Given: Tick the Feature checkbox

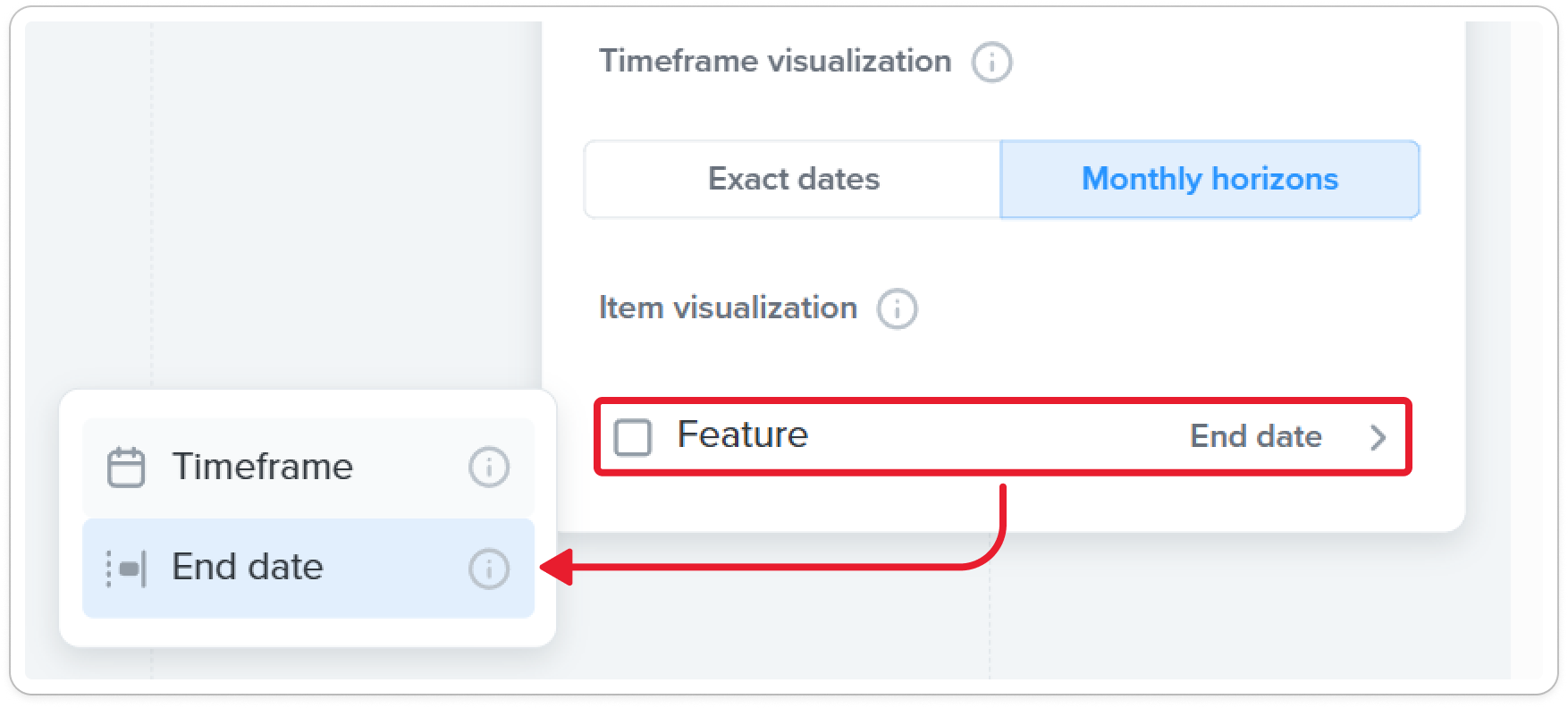Looking at the screenshot, I should 633,437.
